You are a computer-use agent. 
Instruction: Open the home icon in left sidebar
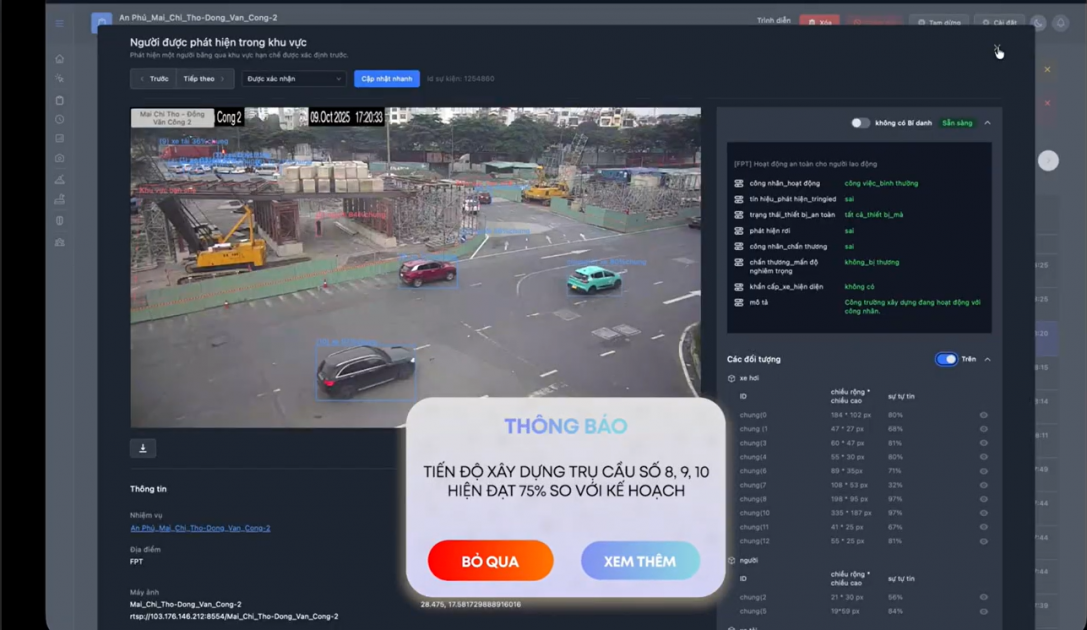pos(60,59)
